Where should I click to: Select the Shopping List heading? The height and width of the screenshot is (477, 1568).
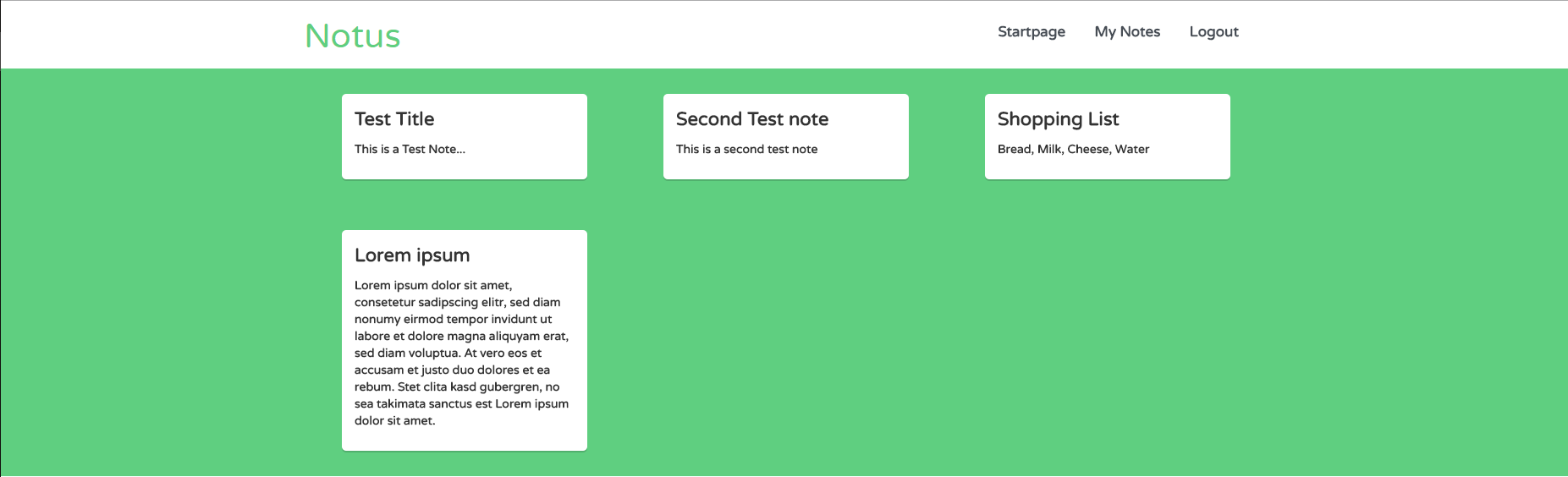[x=1058, y=119]
